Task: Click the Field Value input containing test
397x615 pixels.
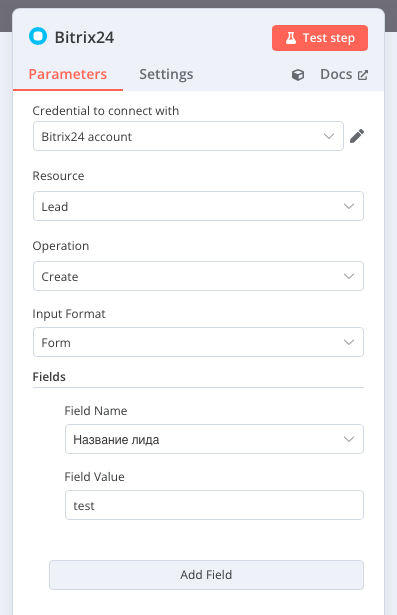Action: click(x=214, y=505)
